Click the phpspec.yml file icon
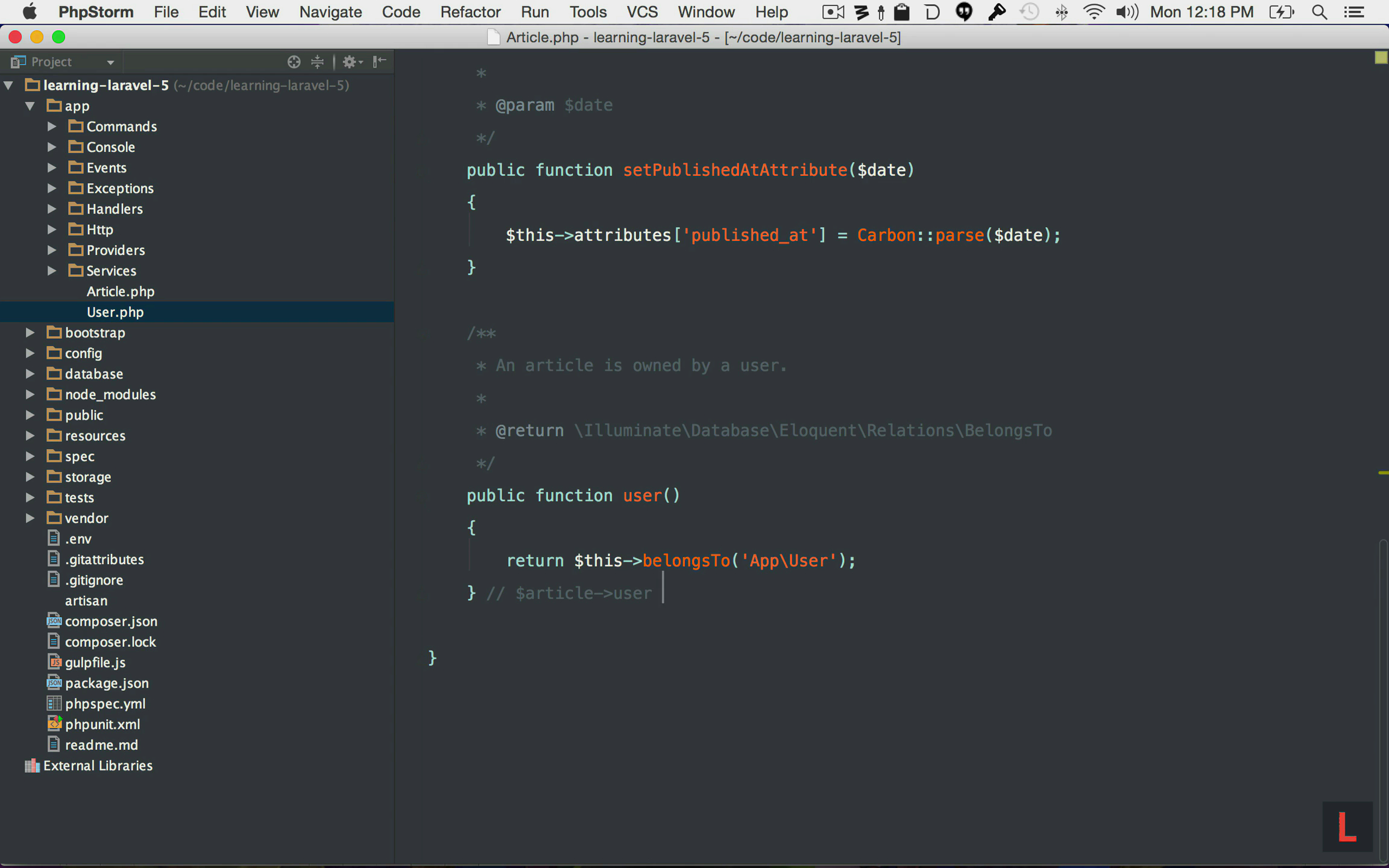1389x868 pixels. [x=54, y=703]
